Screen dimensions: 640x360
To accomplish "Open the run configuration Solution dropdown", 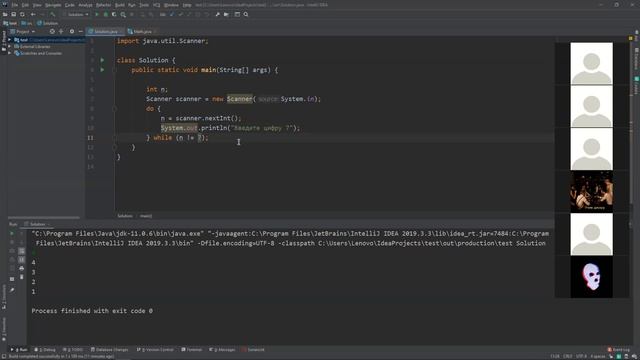I will click(76, 14).
